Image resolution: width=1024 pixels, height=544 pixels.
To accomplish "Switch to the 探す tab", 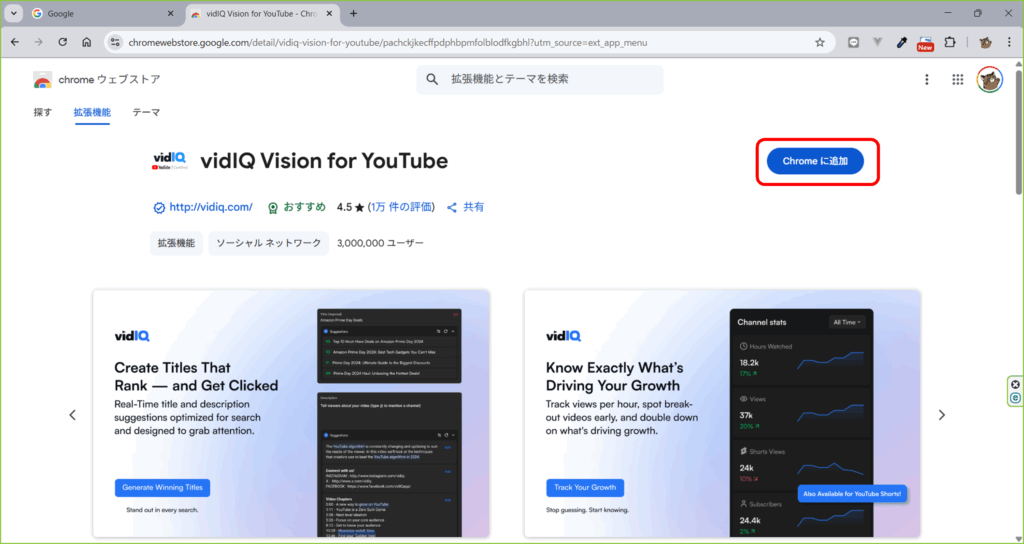I will click(x=43, y=113).
